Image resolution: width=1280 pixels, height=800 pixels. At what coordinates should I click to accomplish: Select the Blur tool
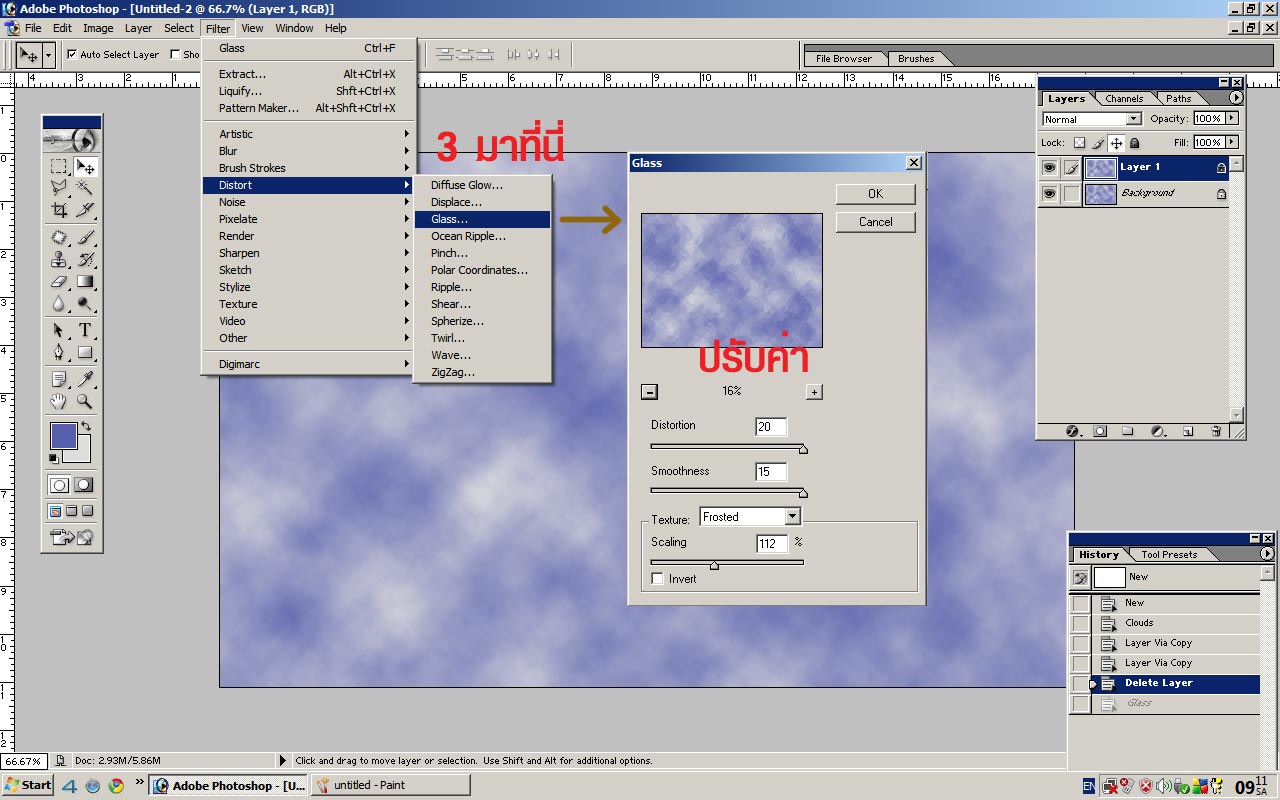(59, 304)
